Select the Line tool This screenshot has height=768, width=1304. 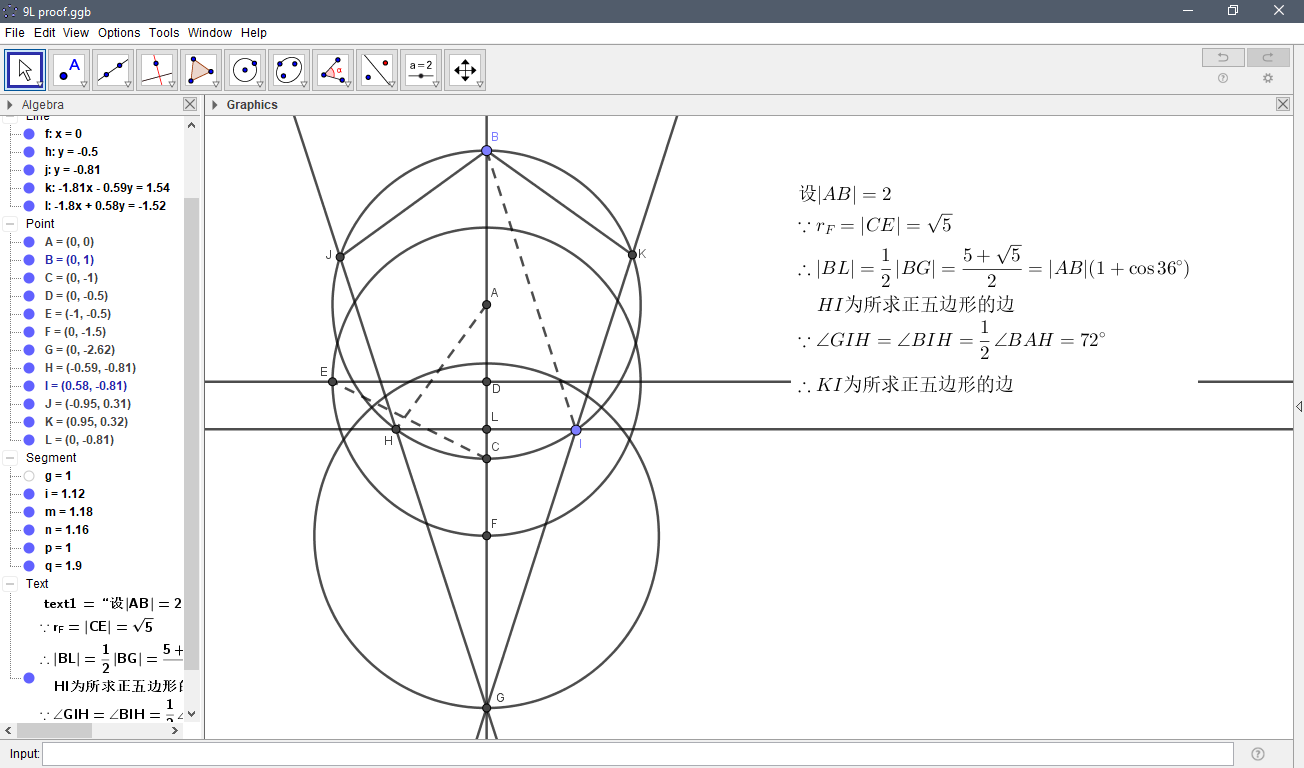pyautogui.click(x=113, y=70)
